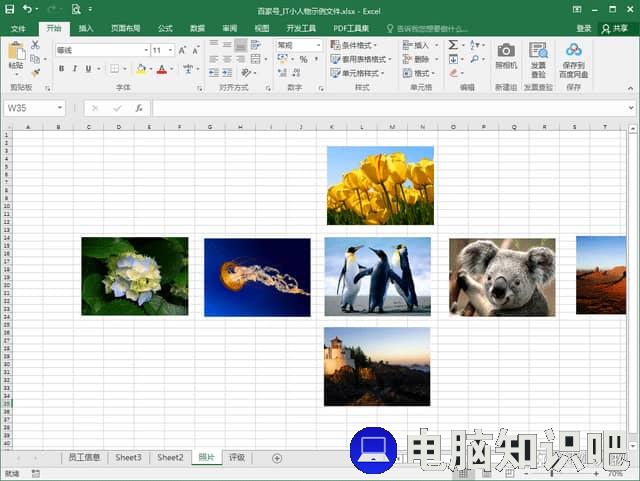Click the Fill down arrow icon
The height and width of the screenshot is (481, 640).
[453, 59]
